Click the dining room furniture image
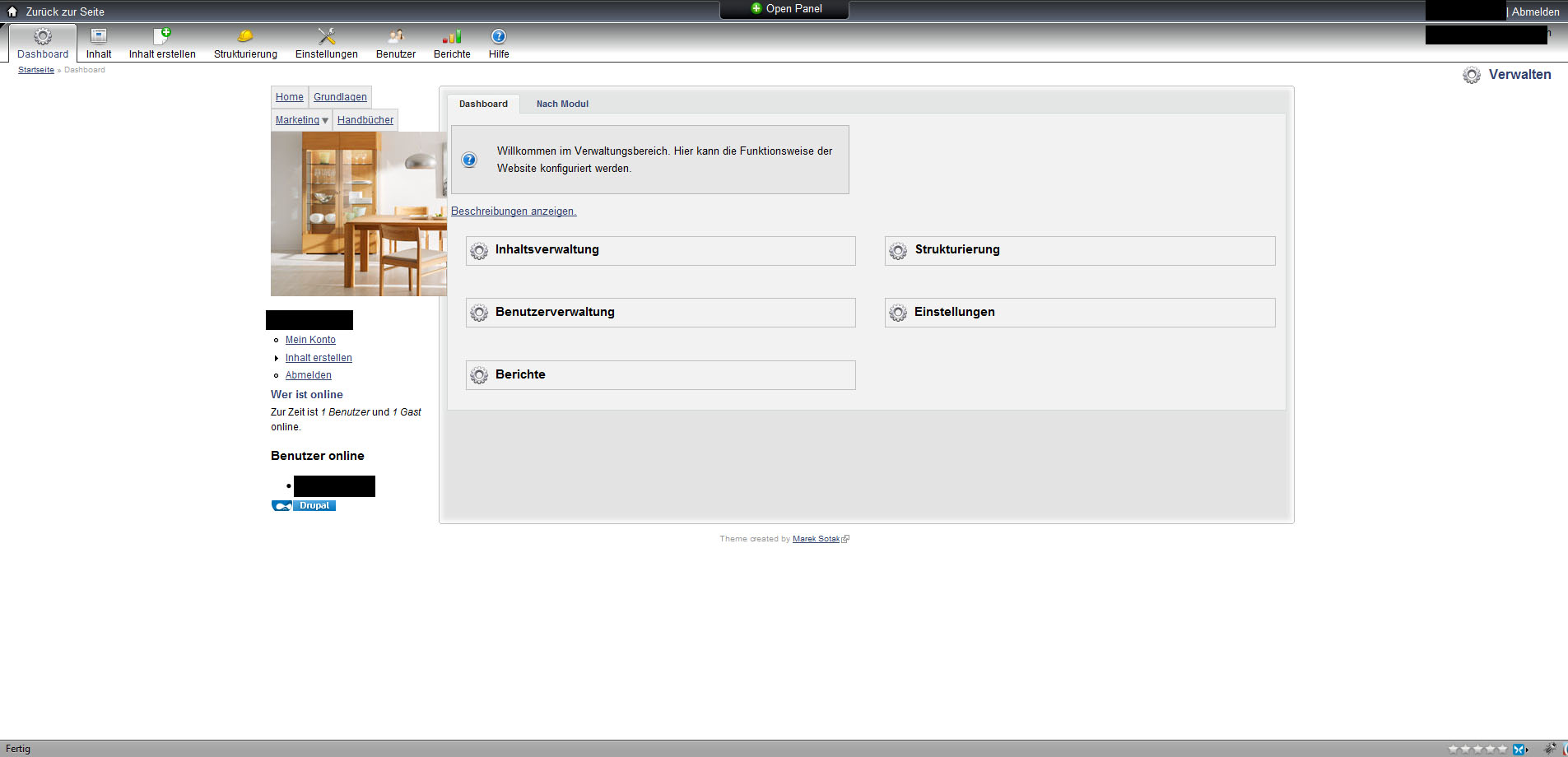This screenshot has width=1568, height=757. click(x=359, y=214)
